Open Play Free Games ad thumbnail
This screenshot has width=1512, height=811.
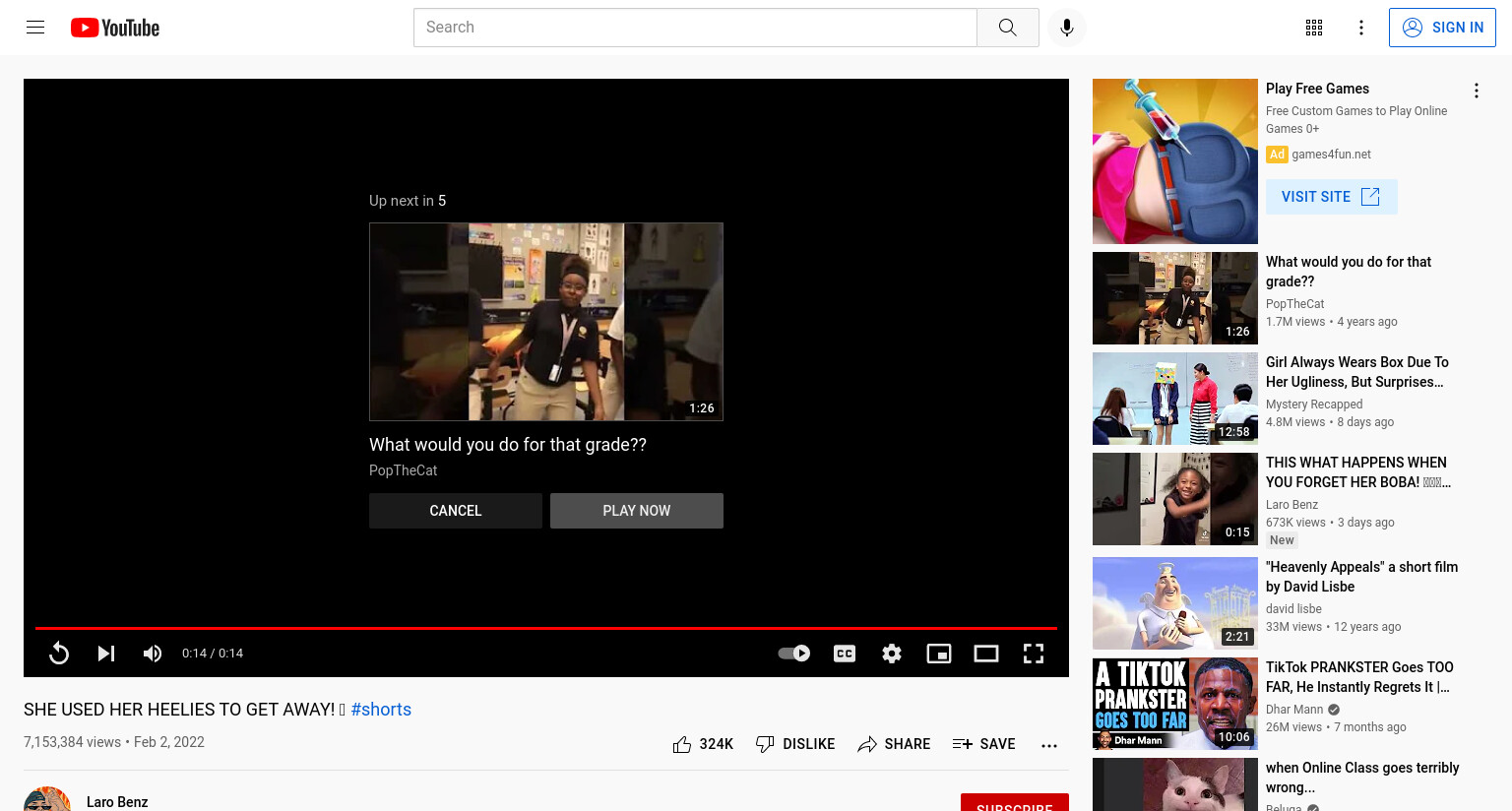pyautogui.click(x=1175, y=161)
